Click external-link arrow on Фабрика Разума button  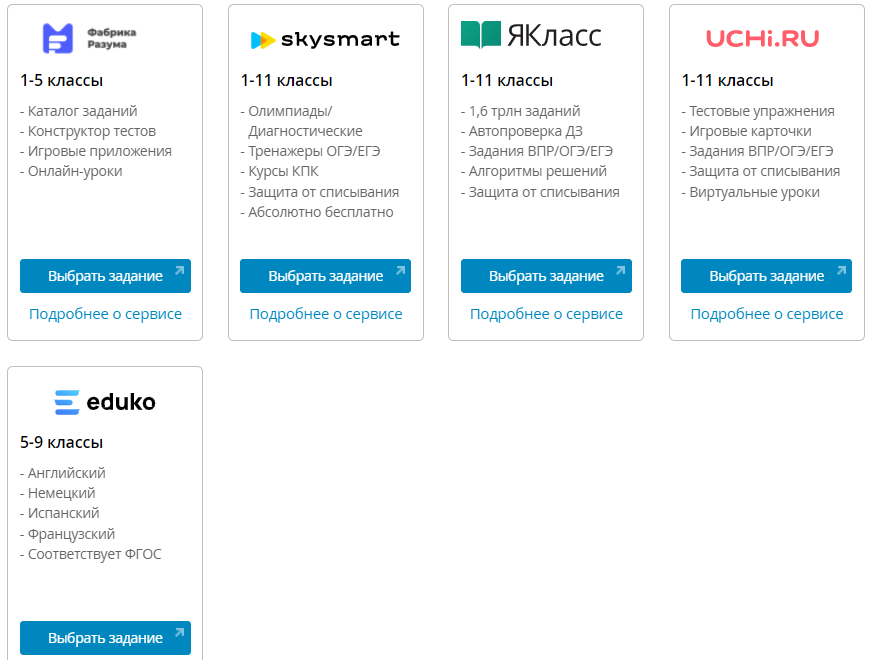(179, 271)
